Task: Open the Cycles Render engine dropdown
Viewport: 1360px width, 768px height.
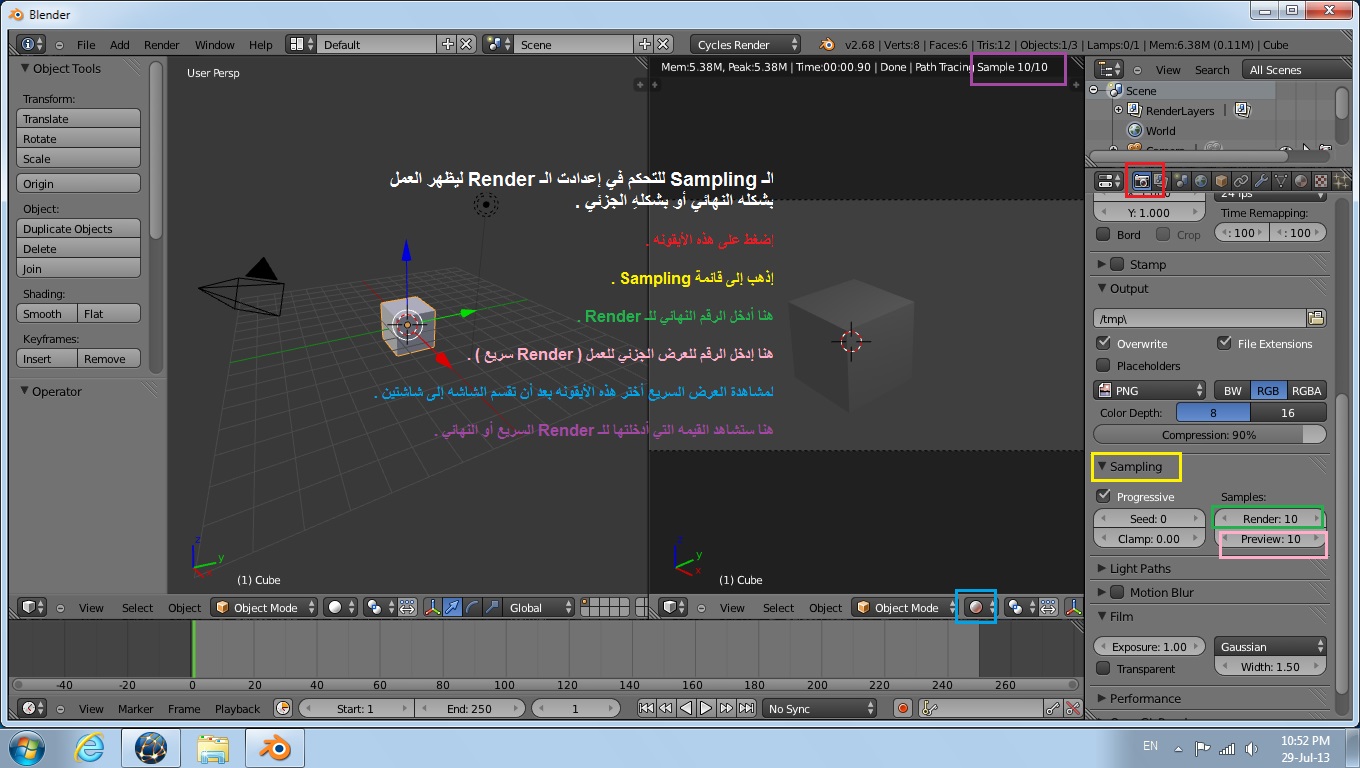Action: click(x=746, y=44)
